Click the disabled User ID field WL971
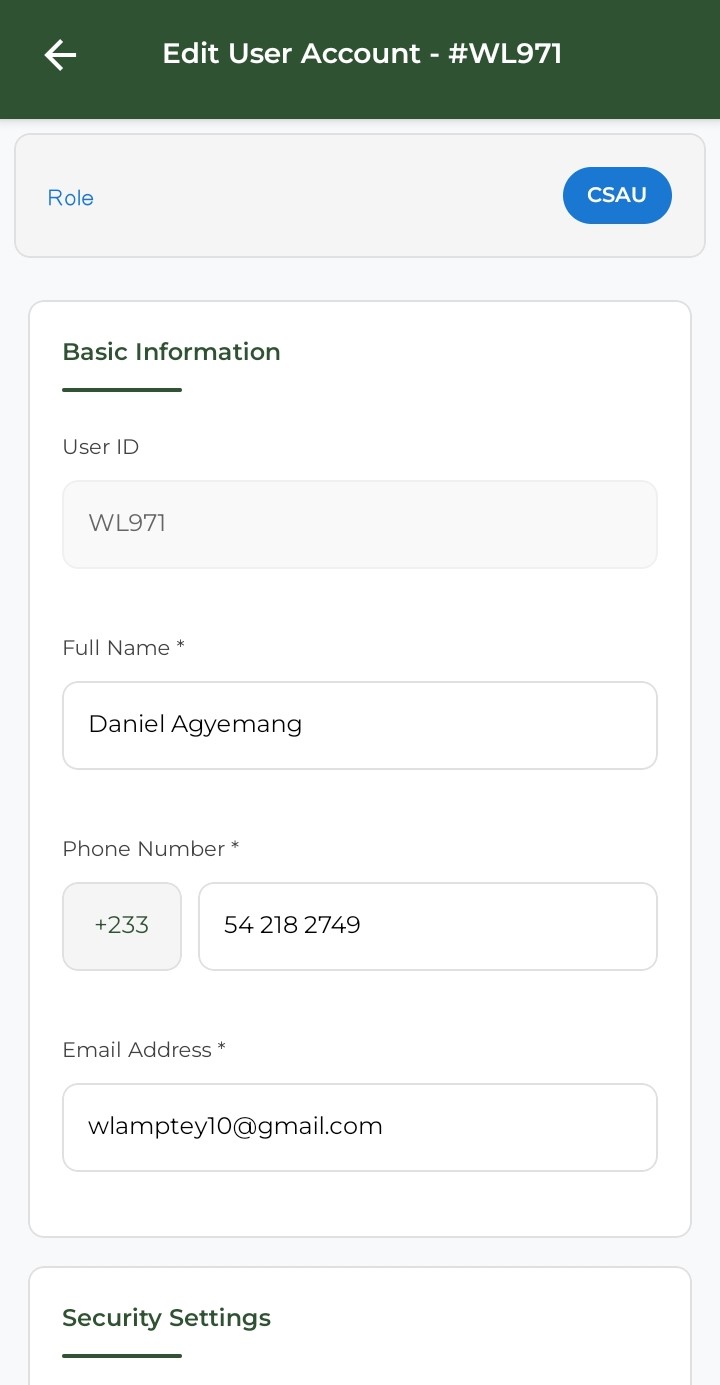The image size is (720, 1385). tap(360, 524)
